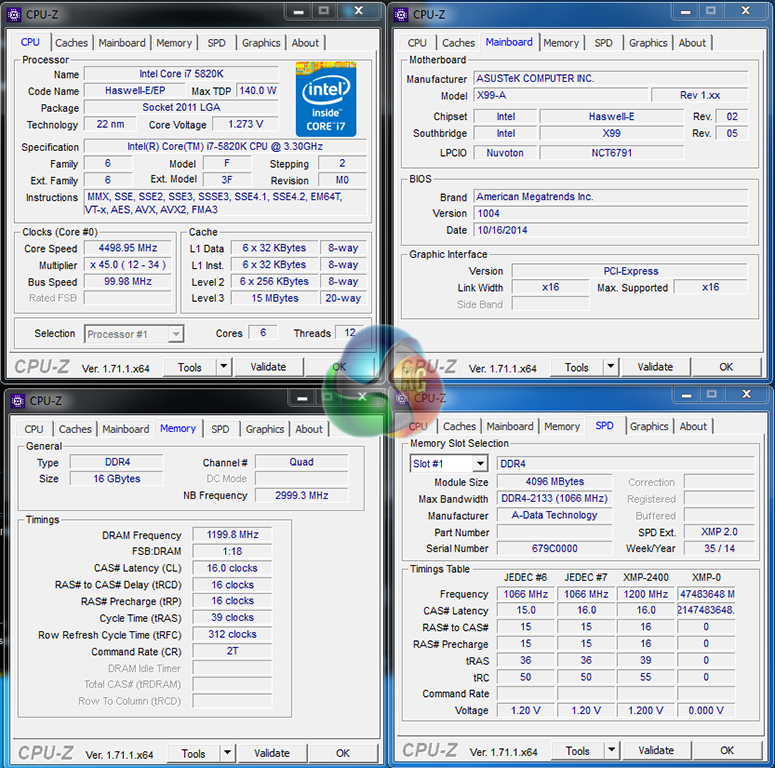775x768 pixels.
Task: Open Graphics tab in the CPU window
Action: [x=261, y=43]
